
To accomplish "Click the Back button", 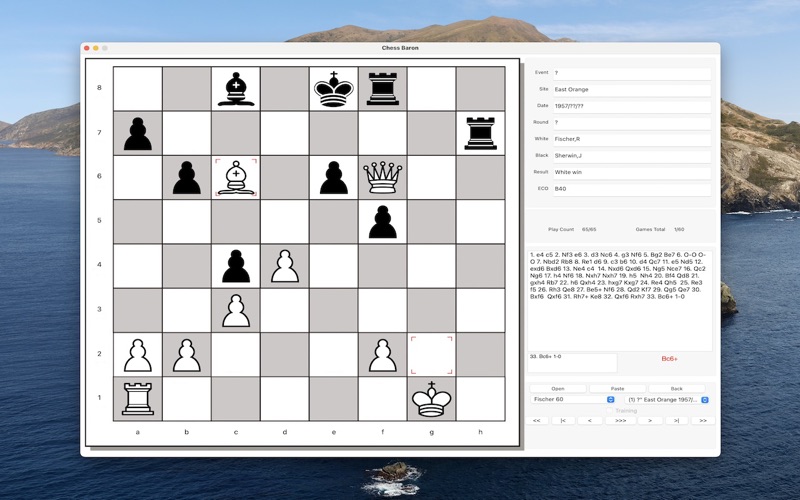I will coord(677,389).
